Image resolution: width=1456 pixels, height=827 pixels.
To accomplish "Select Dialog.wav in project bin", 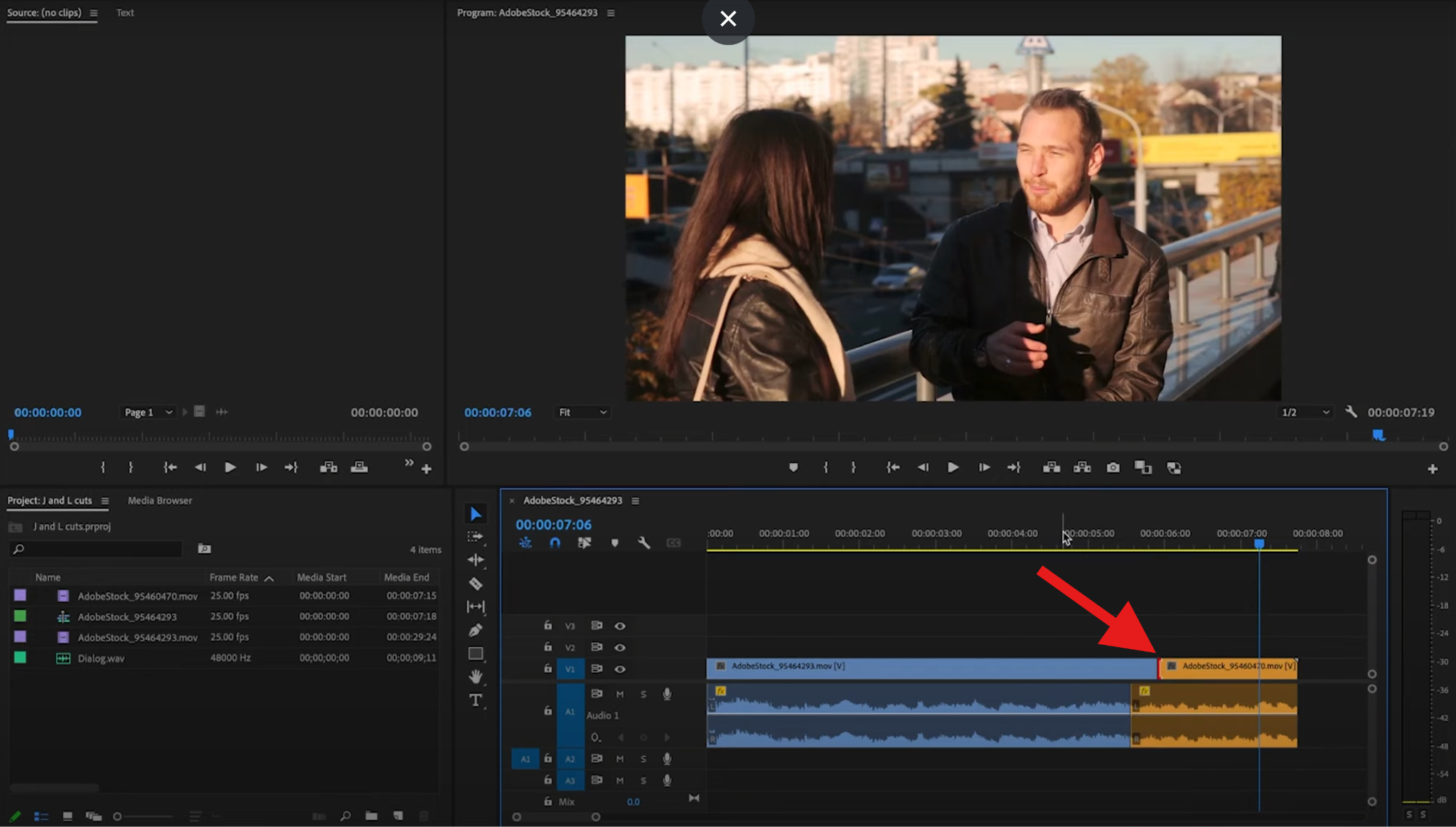I will click(101, 658).
